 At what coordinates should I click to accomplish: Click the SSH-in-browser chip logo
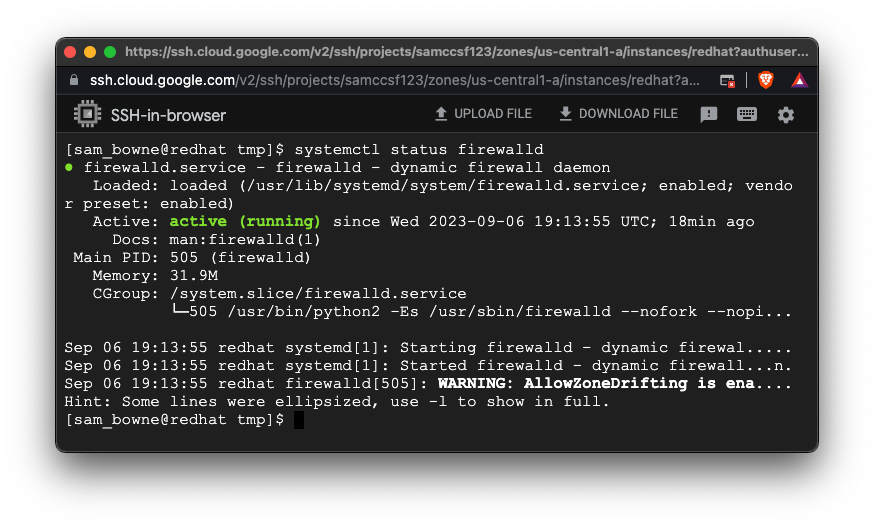coord(88,114)
